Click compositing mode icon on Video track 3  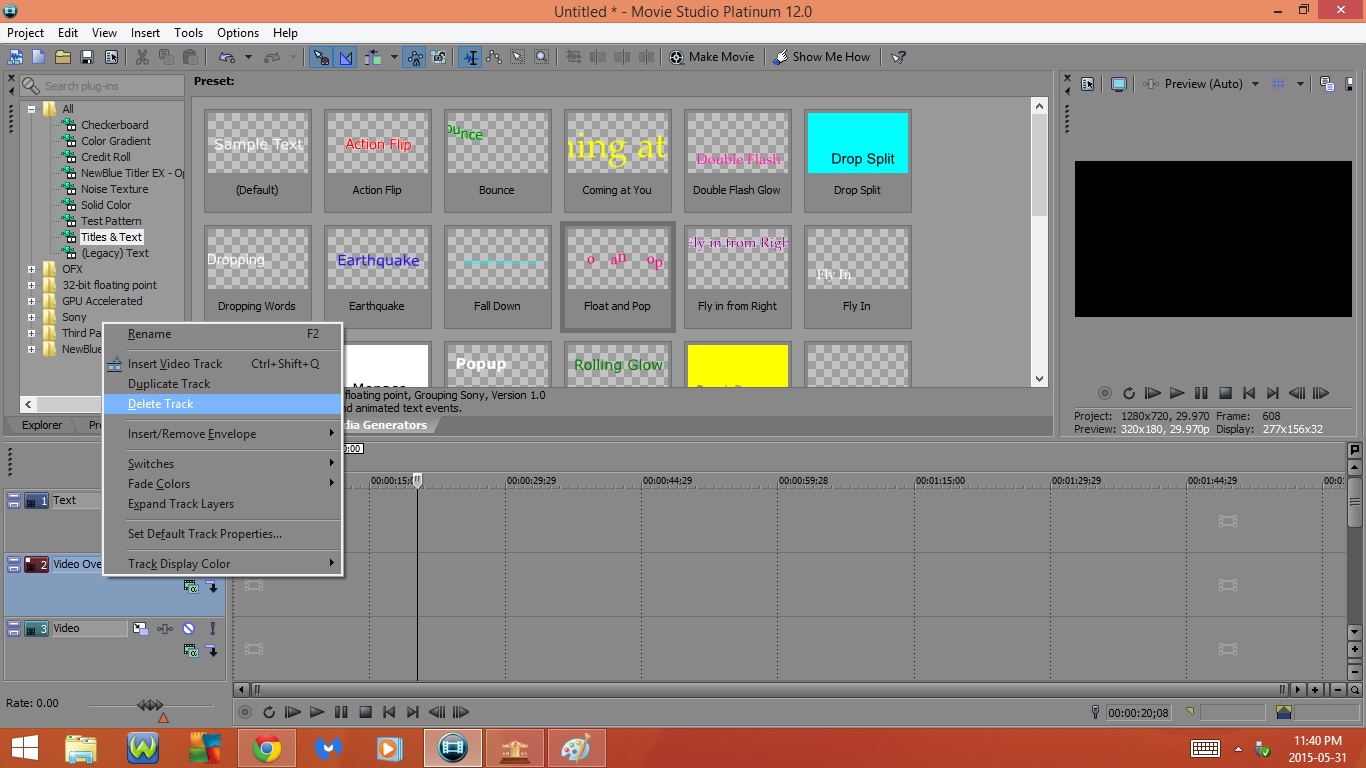(190, 650)
